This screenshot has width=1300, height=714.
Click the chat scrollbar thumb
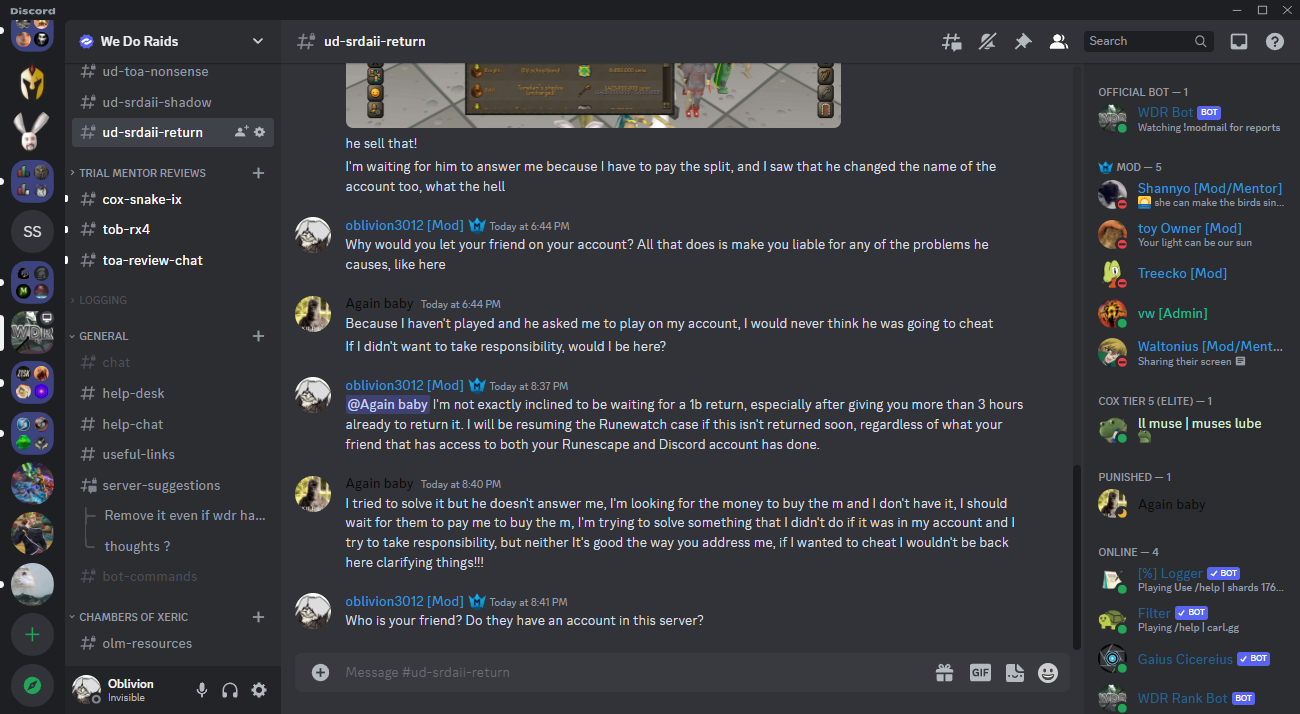1076,557
